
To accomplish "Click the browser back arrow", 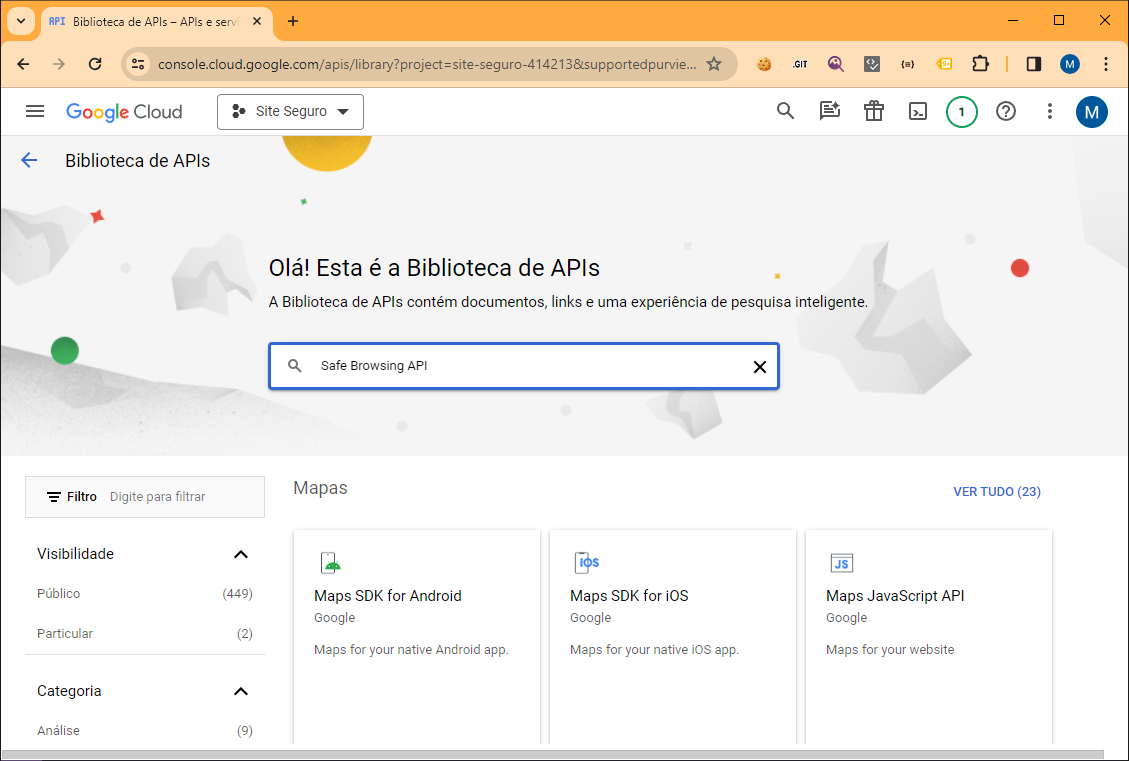I will coord(24,64).
